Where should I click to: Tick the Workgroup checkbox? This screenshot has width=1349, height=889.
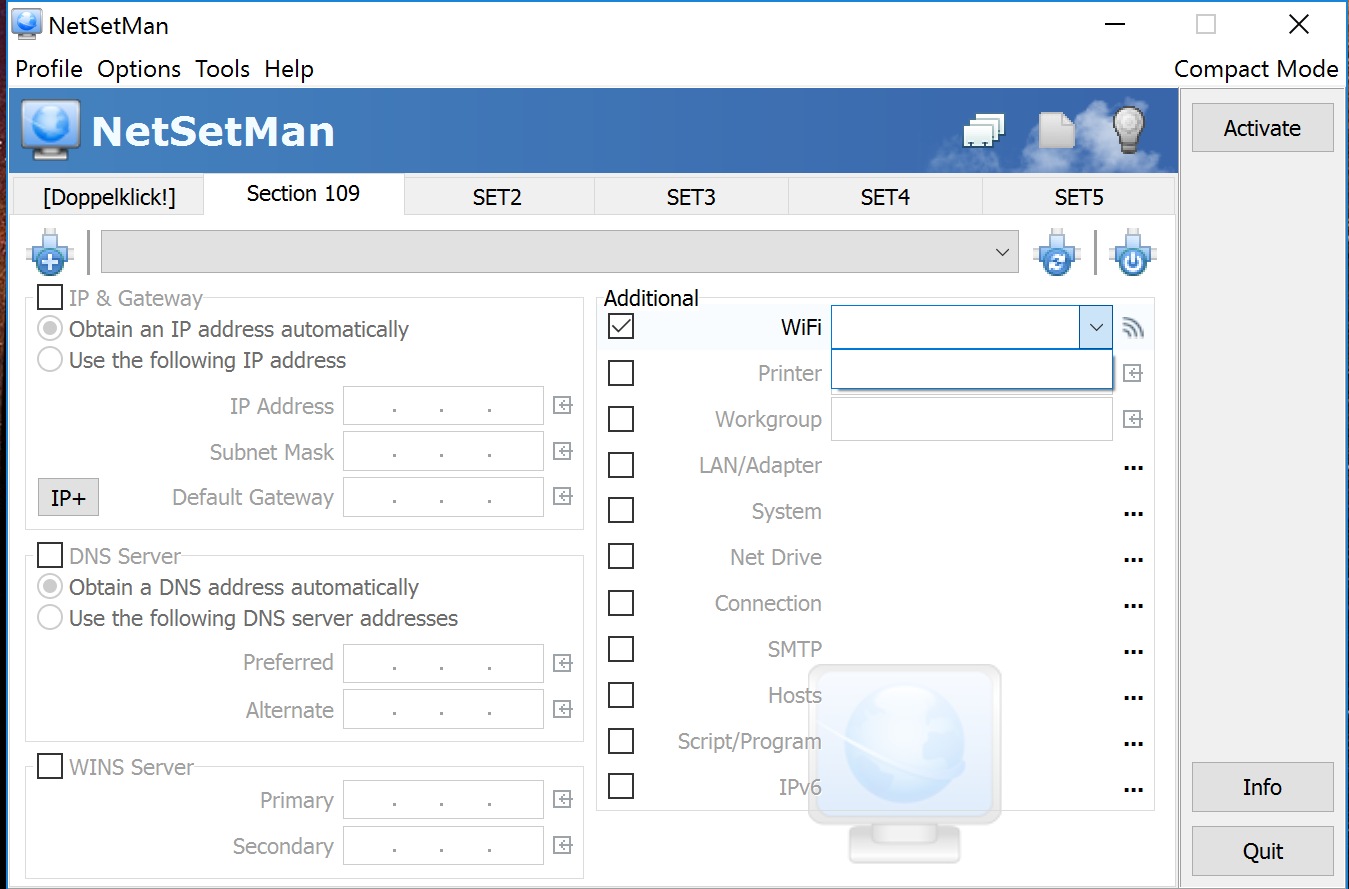tap(621, 419)
